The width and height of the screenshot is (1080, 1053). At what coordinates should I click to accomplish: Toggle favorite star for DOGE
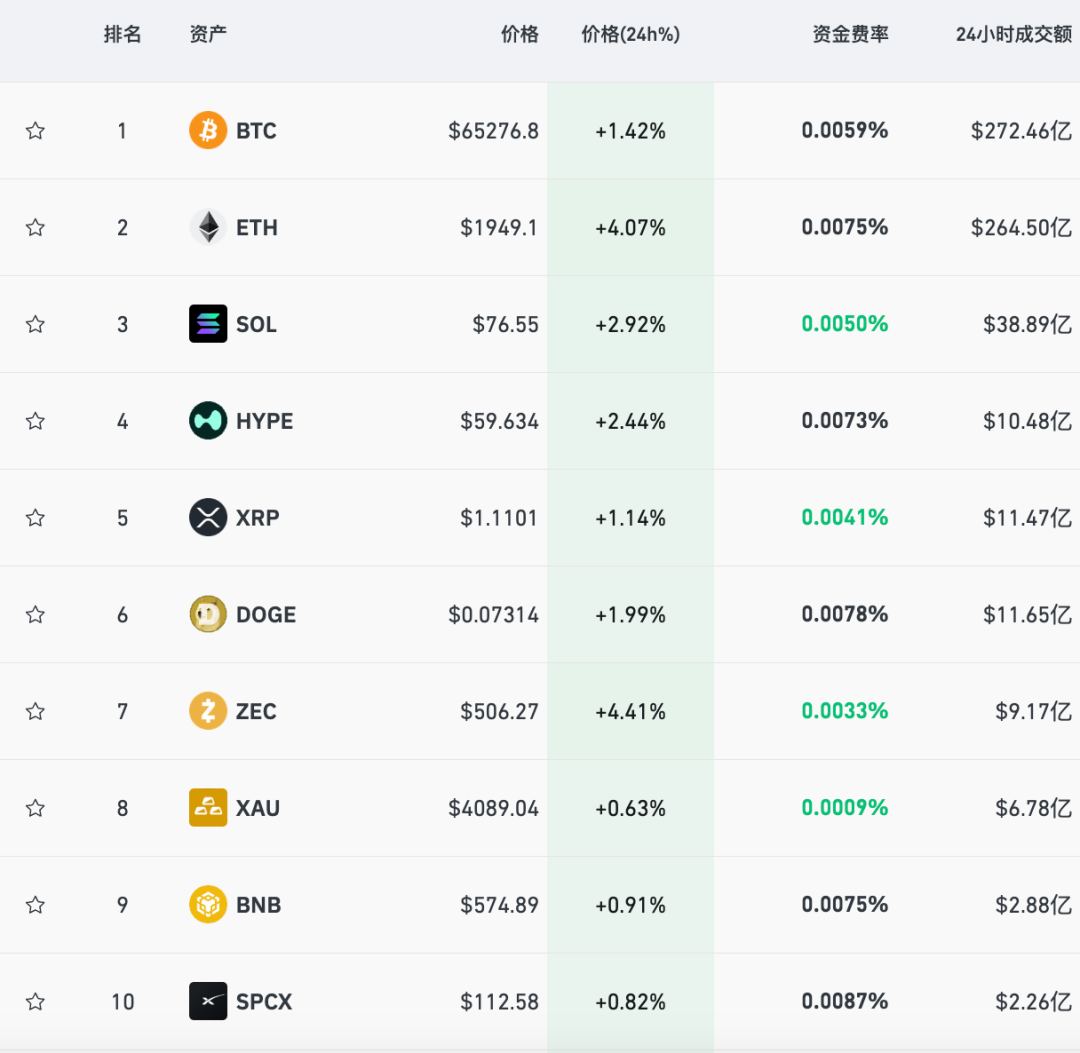click(35, 614)
